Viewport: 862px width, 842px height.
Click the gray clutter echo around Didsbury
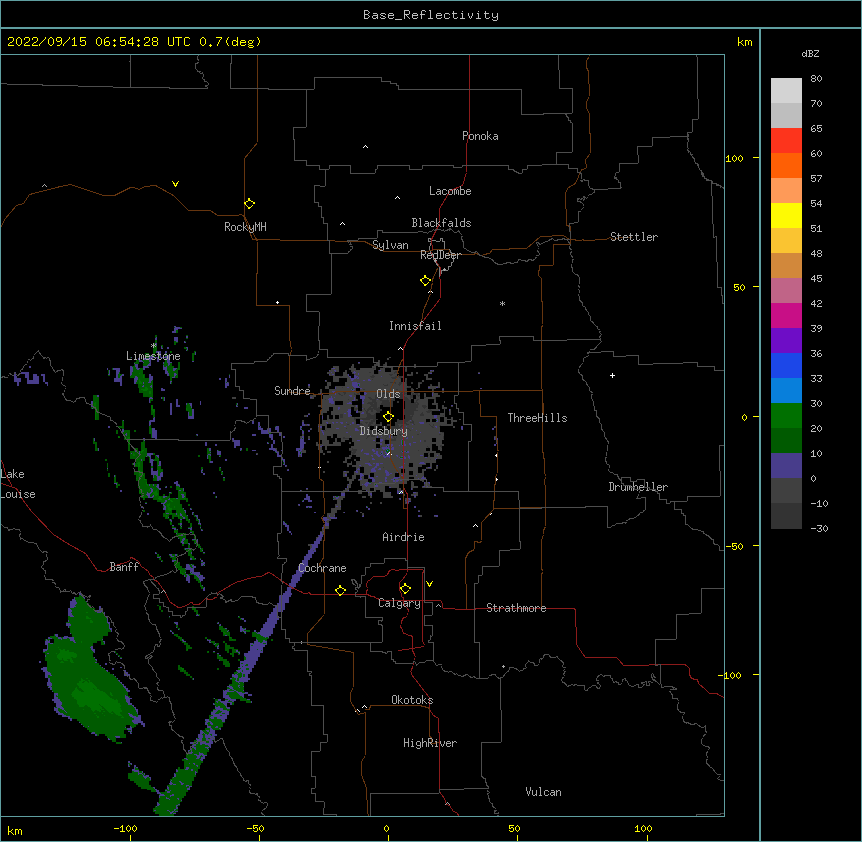pyautogui.click(x=385, y=429)
